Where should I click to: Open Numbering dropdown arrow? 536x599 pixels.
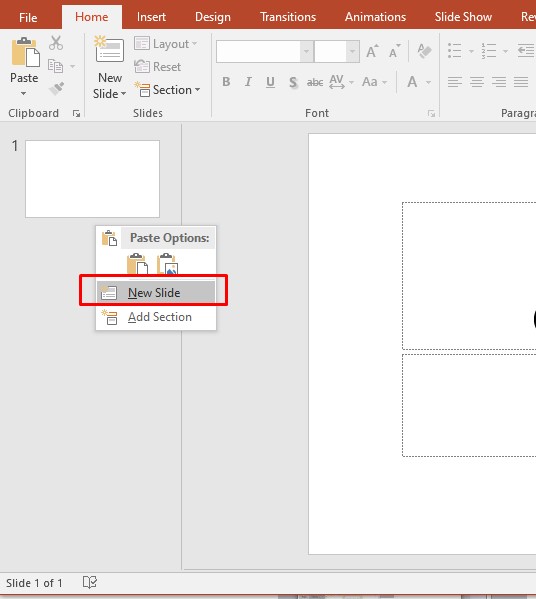pos(505,51)
